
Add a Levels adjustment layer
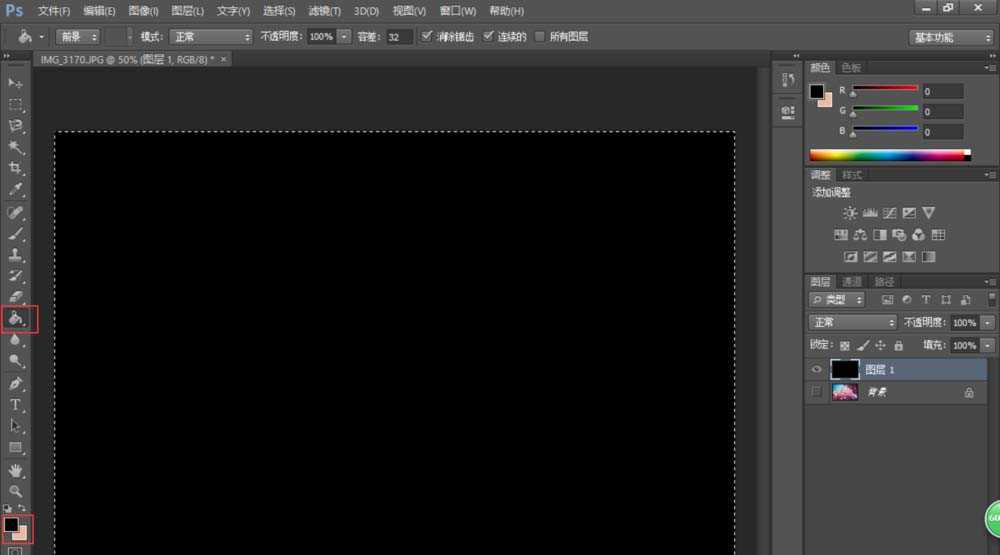870,213
